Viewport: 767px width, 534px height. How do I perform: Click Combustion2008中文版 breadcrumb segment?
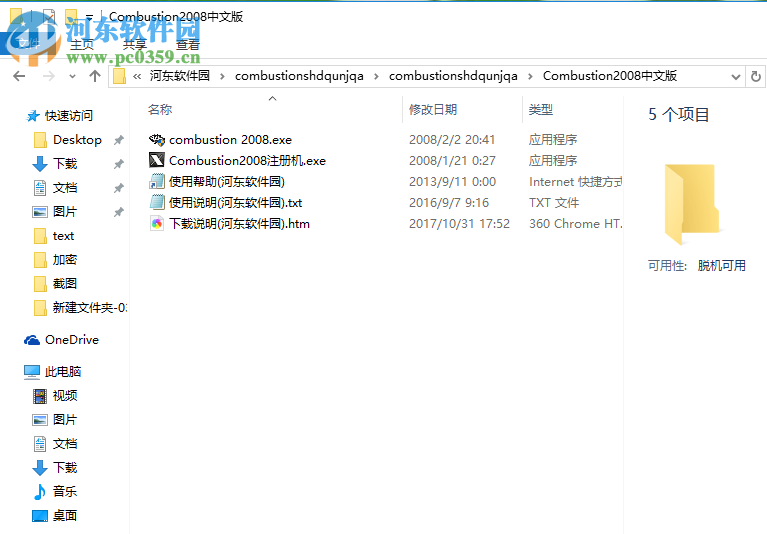tap(609, 76)
